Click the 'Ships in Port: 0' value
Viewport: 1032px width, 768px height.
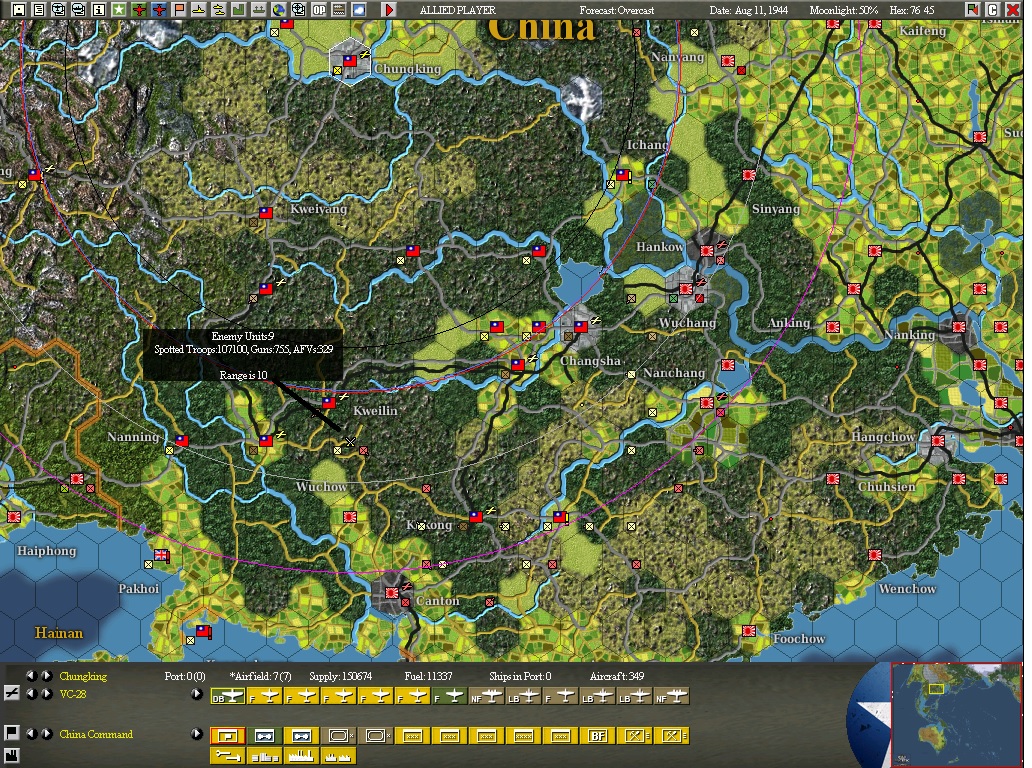520,676
